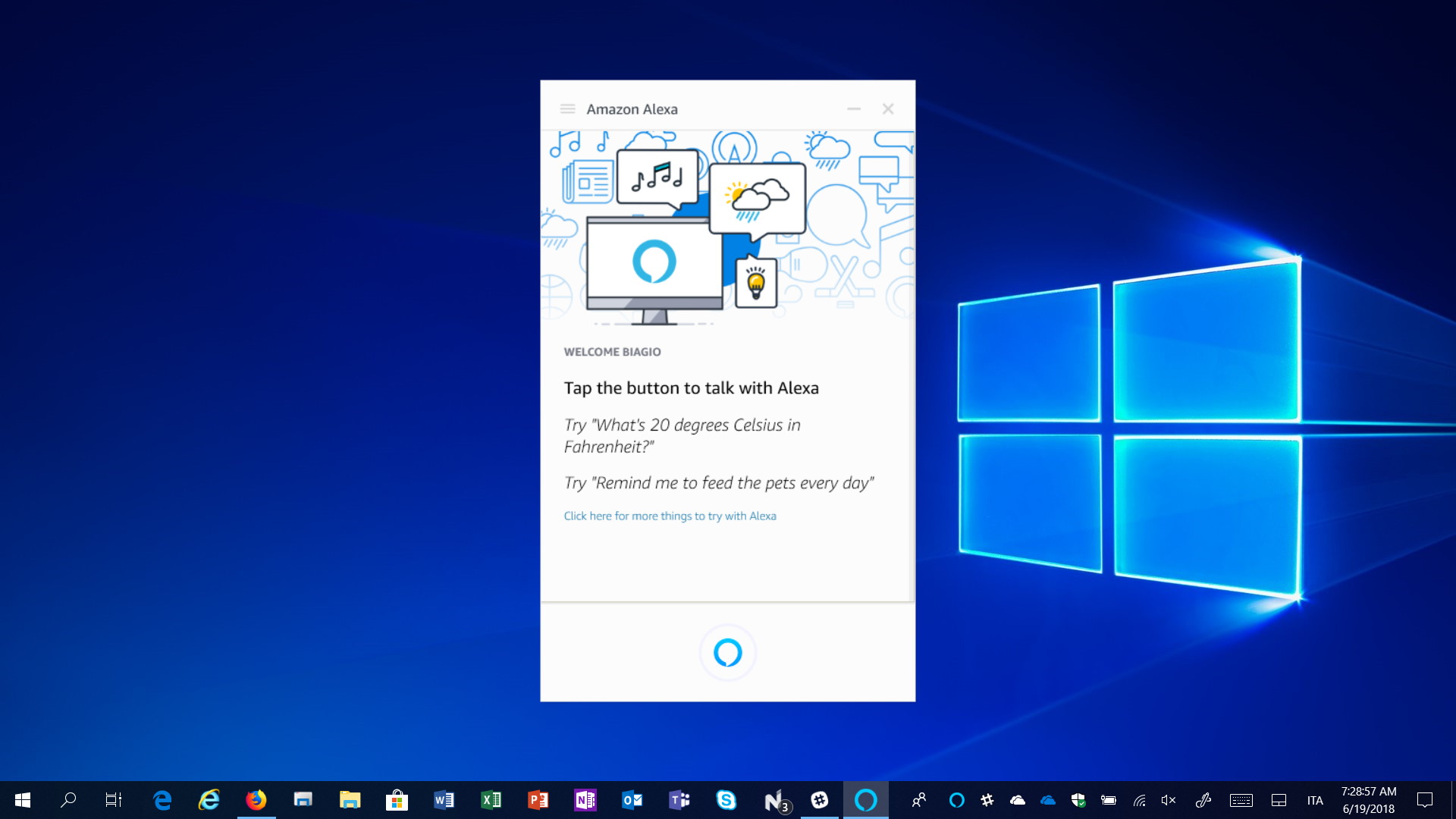
Task: Click the battery status tray icon
Action: pyautogui.click(x=1109, y=800)
